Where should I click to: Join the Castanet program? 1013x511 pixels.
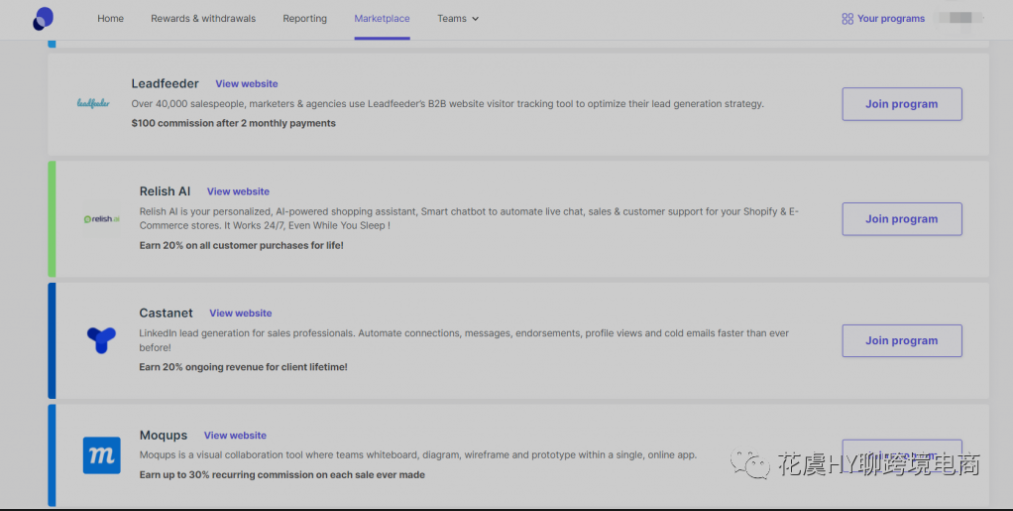click(901, 341)
